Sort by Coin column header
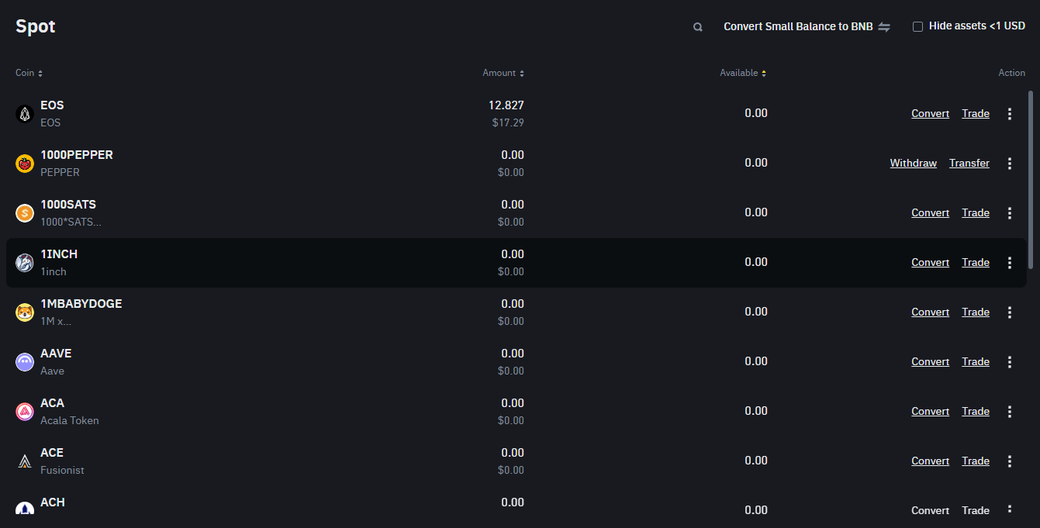 tap(29, 73)
